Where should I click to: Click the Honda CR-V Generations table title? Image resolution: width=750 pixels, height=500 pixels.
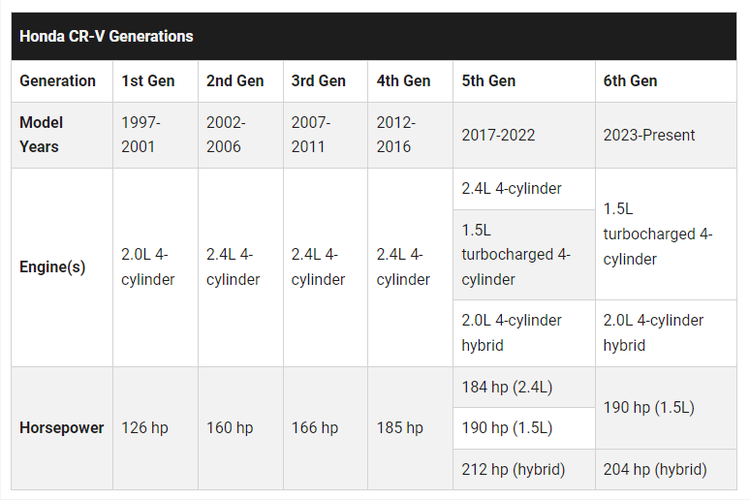(106, 36)
